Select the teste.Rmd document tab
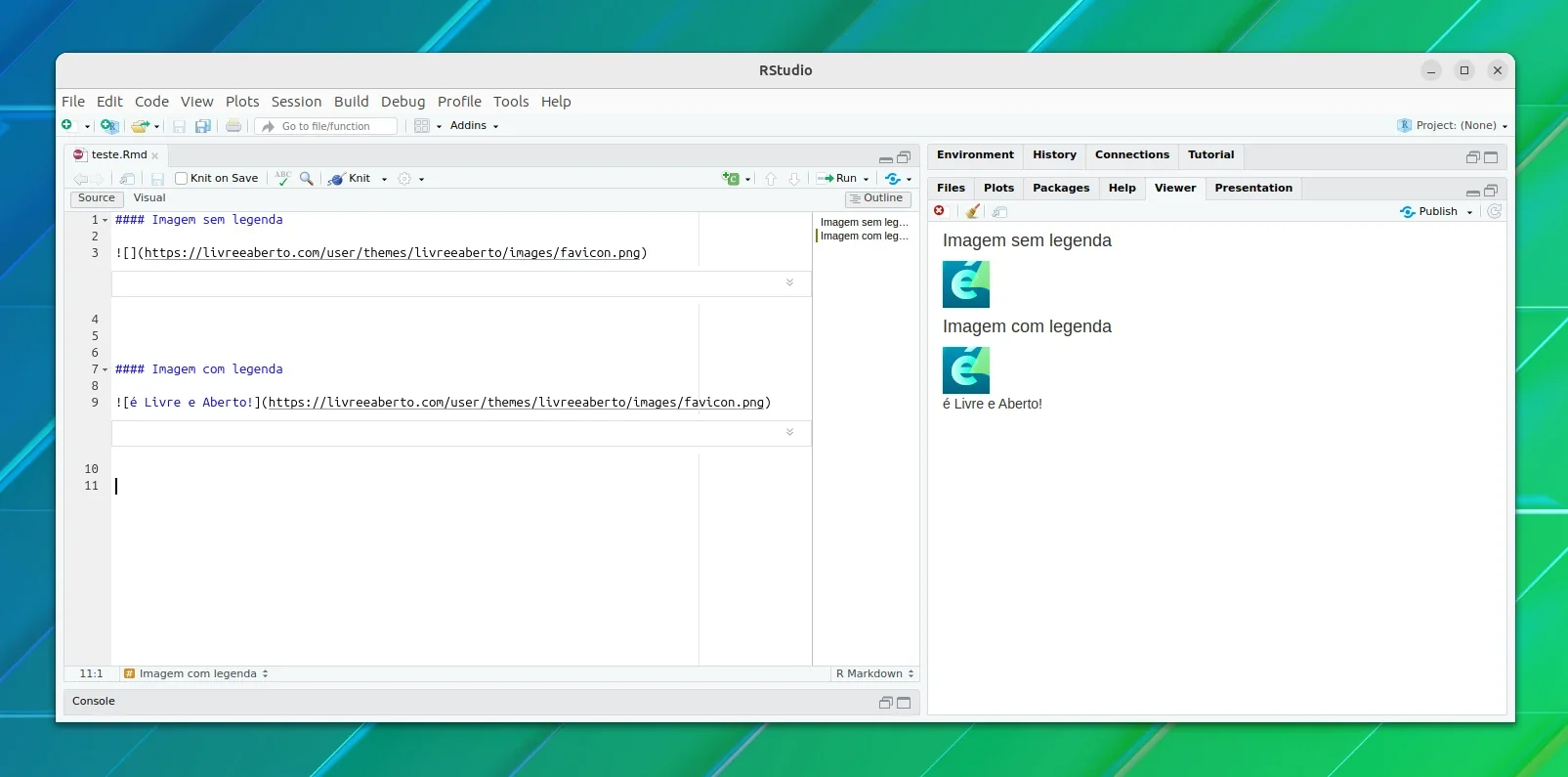Viewport: 1568px width, 777px height. coord(118,154)
